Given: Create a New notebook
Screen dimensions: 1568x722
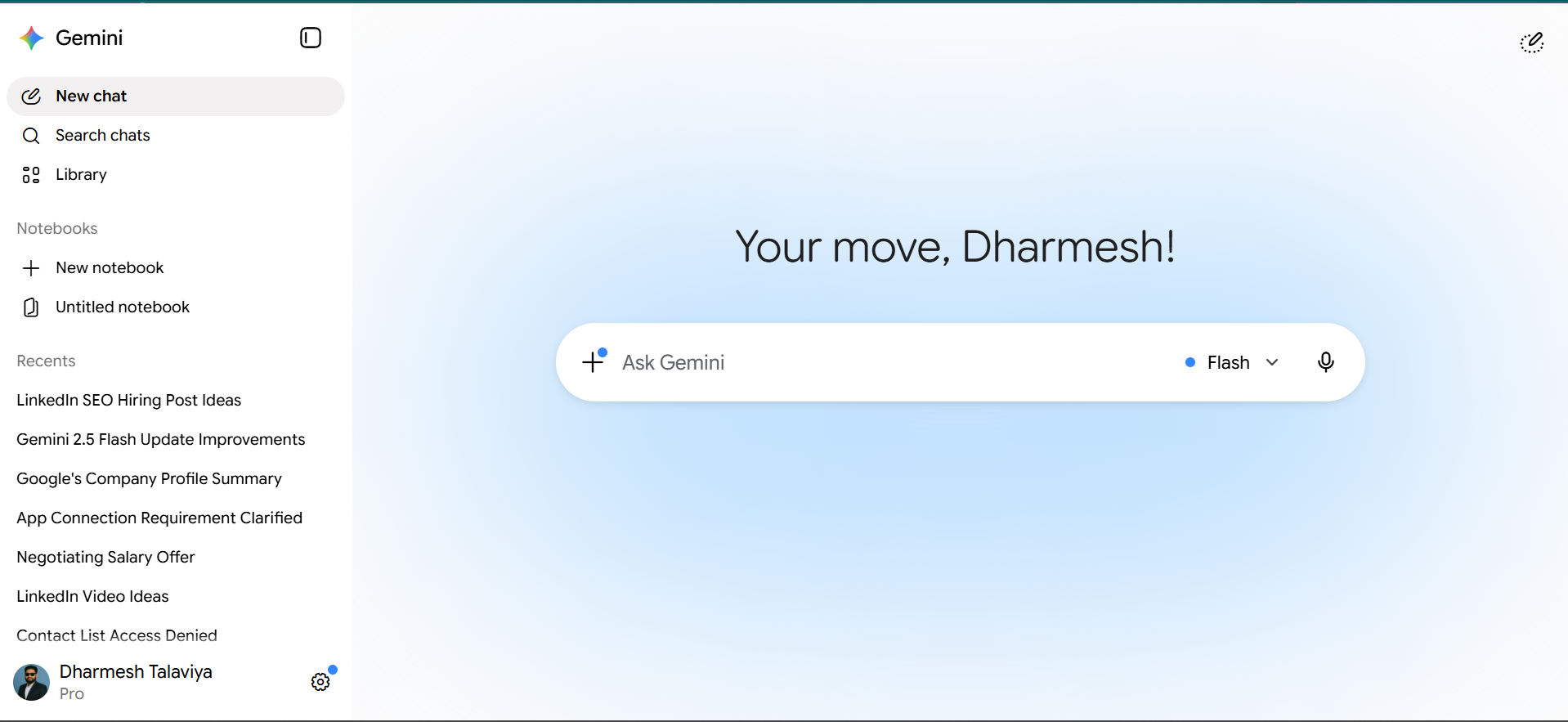Looking at the screenshot, I should [x=176, y=268].
